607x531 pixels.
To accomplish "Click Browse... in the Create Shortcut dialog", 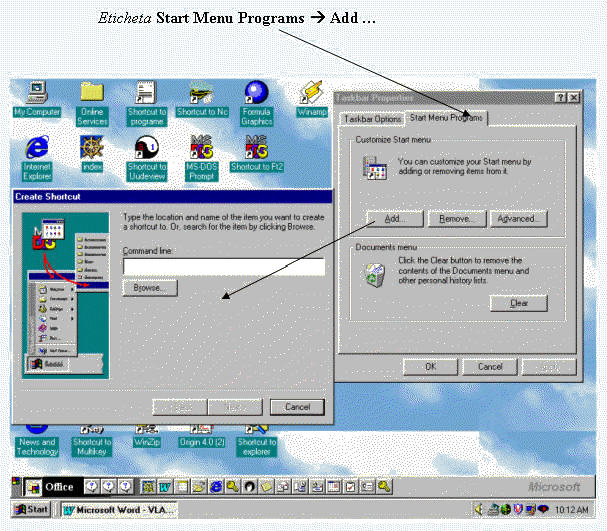I will click(x=150, y=288).
